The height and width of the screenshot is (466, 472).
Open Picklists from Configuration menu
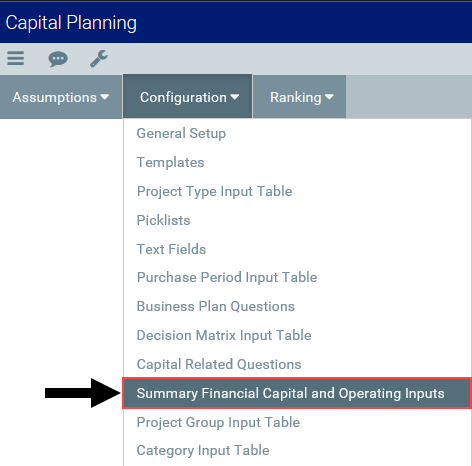[x=163, y=220]
